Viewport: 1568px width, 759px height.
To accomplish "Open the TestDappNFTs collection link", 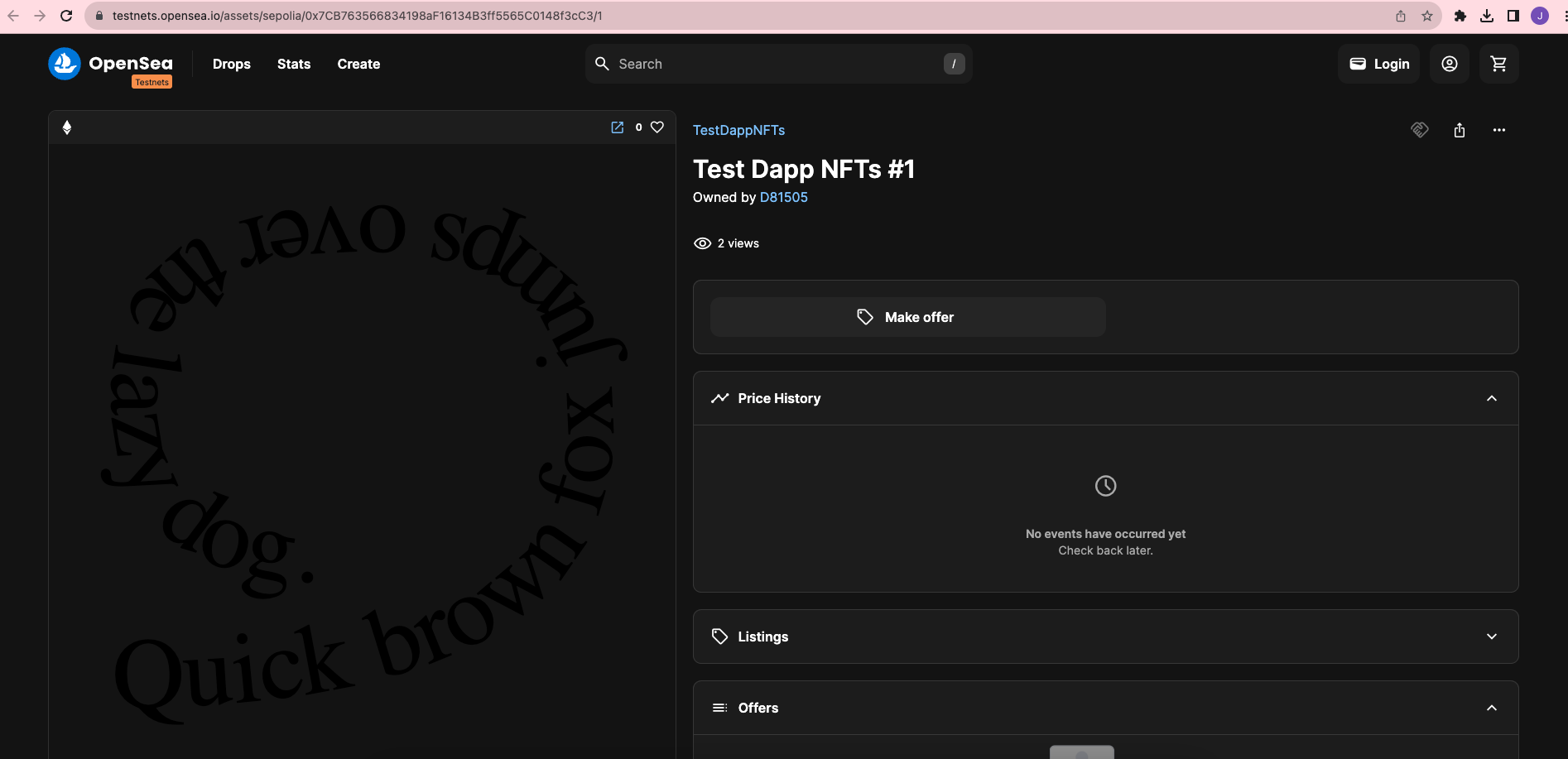I will [x=738, y=130].
